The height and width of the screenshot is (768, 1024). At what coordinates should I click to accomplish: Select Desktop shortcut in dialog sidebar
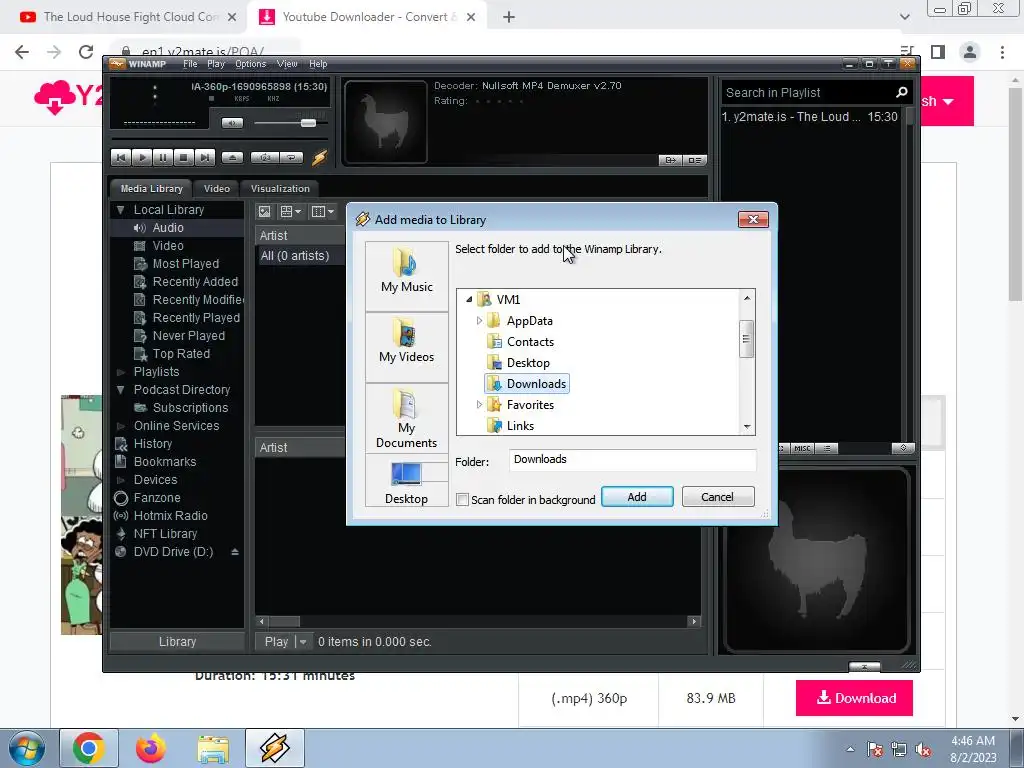[x=407, y=481]
